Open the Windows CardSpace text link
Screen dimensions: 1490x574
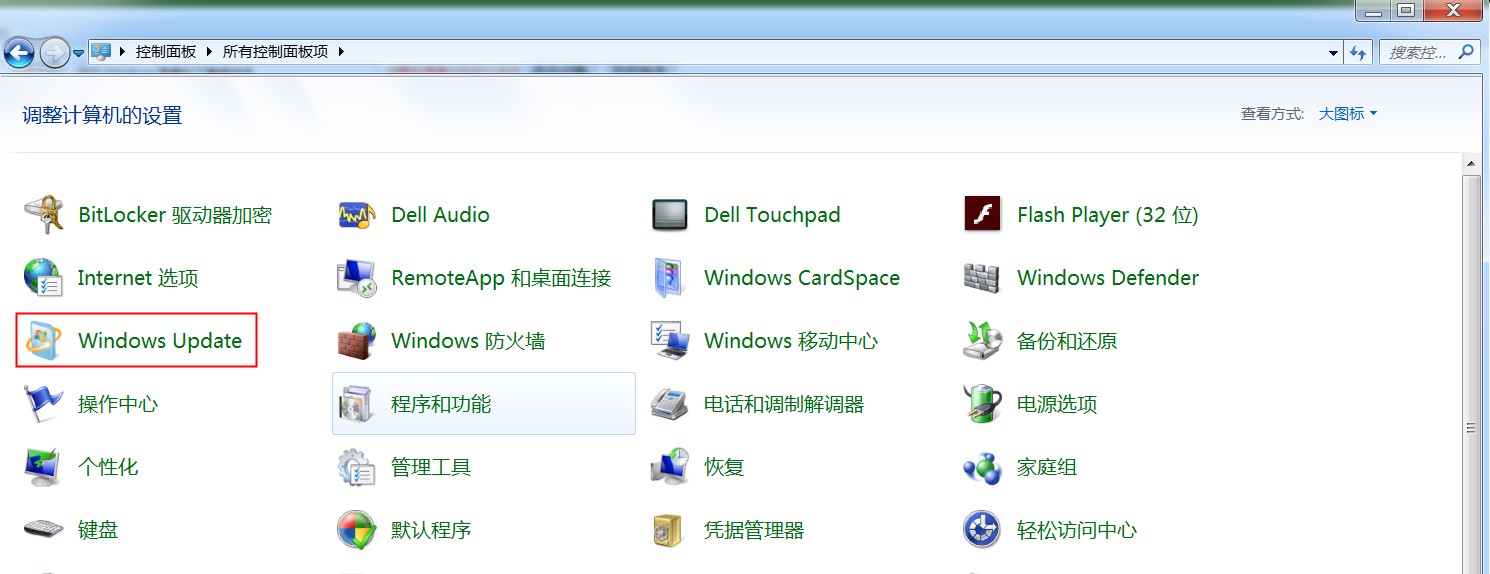click(x=802, y=278)
